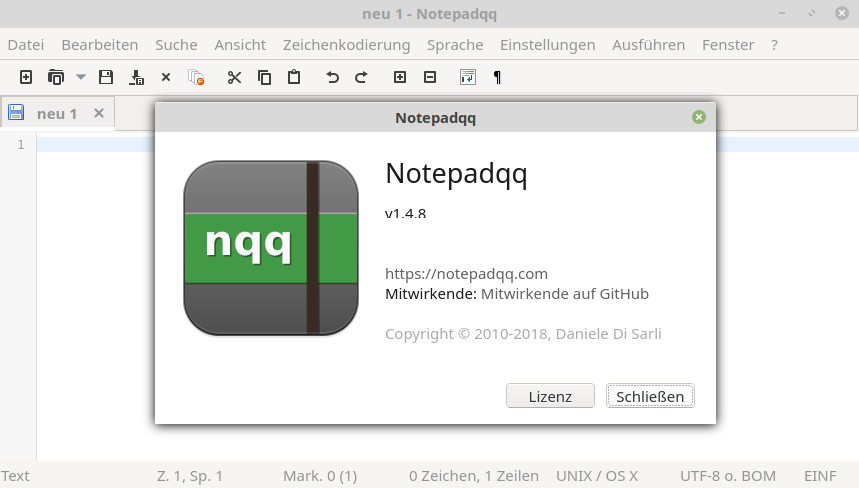Click the Text language status entry
Viewport: 859px width, 488px height.
coord(15,476)
